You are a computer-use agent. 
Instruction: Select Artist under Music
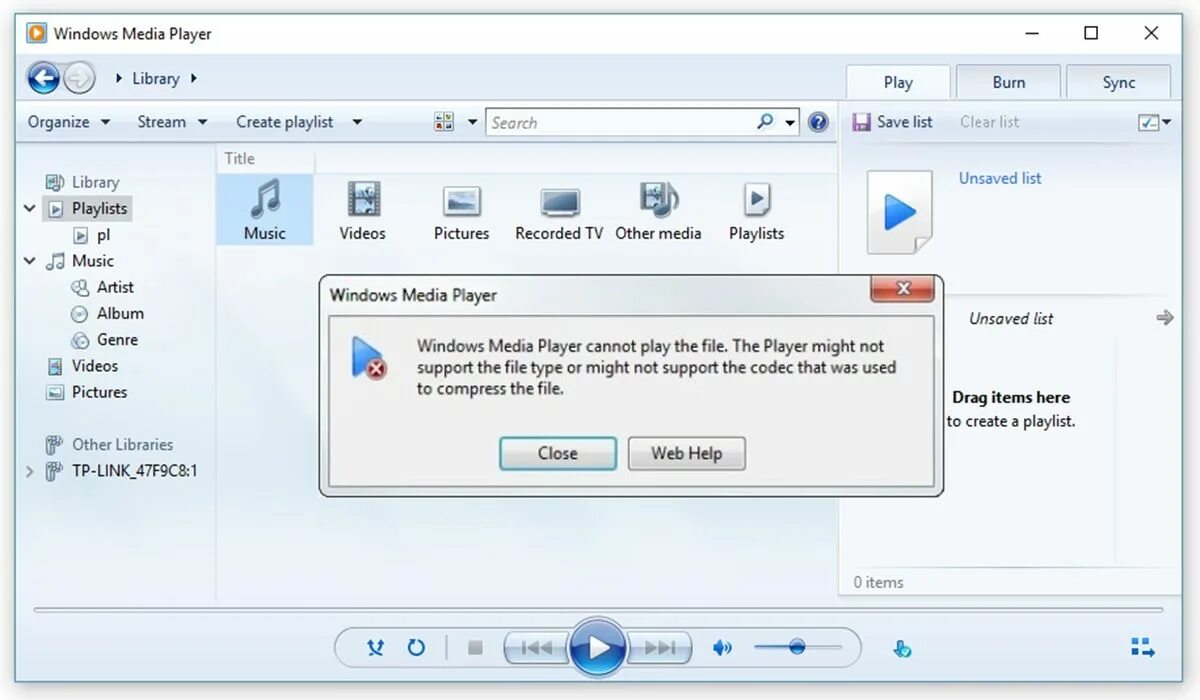(103, 287)
